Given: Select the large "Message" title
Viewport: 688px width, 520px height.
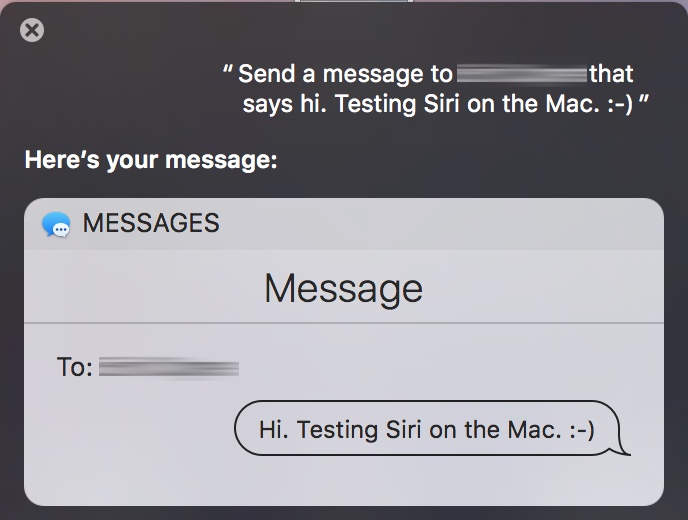Looking at the screenshot, I should pos(344,288).
